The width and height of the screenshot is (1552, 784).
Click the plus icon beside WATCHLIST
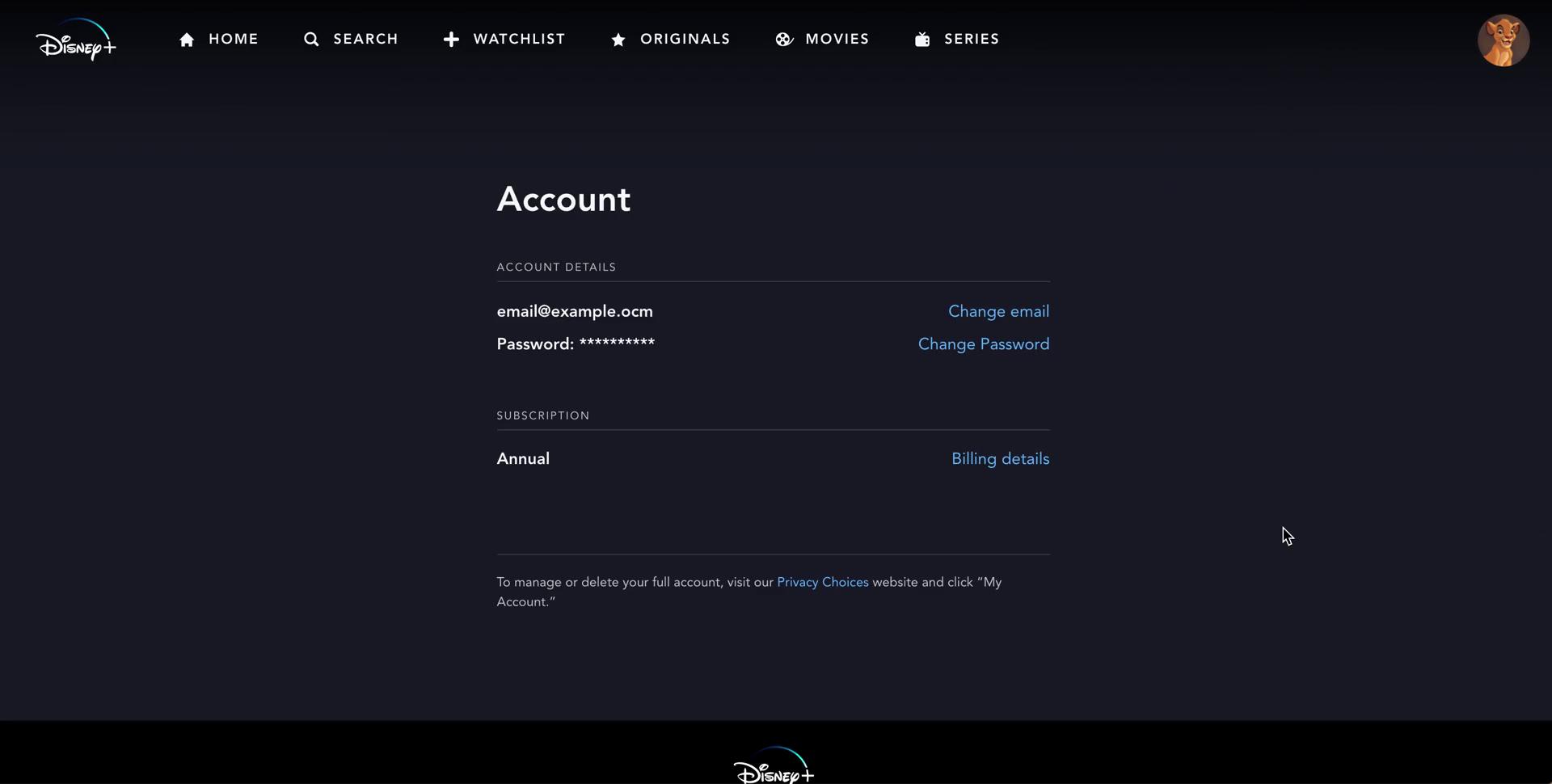click(451, 40)
